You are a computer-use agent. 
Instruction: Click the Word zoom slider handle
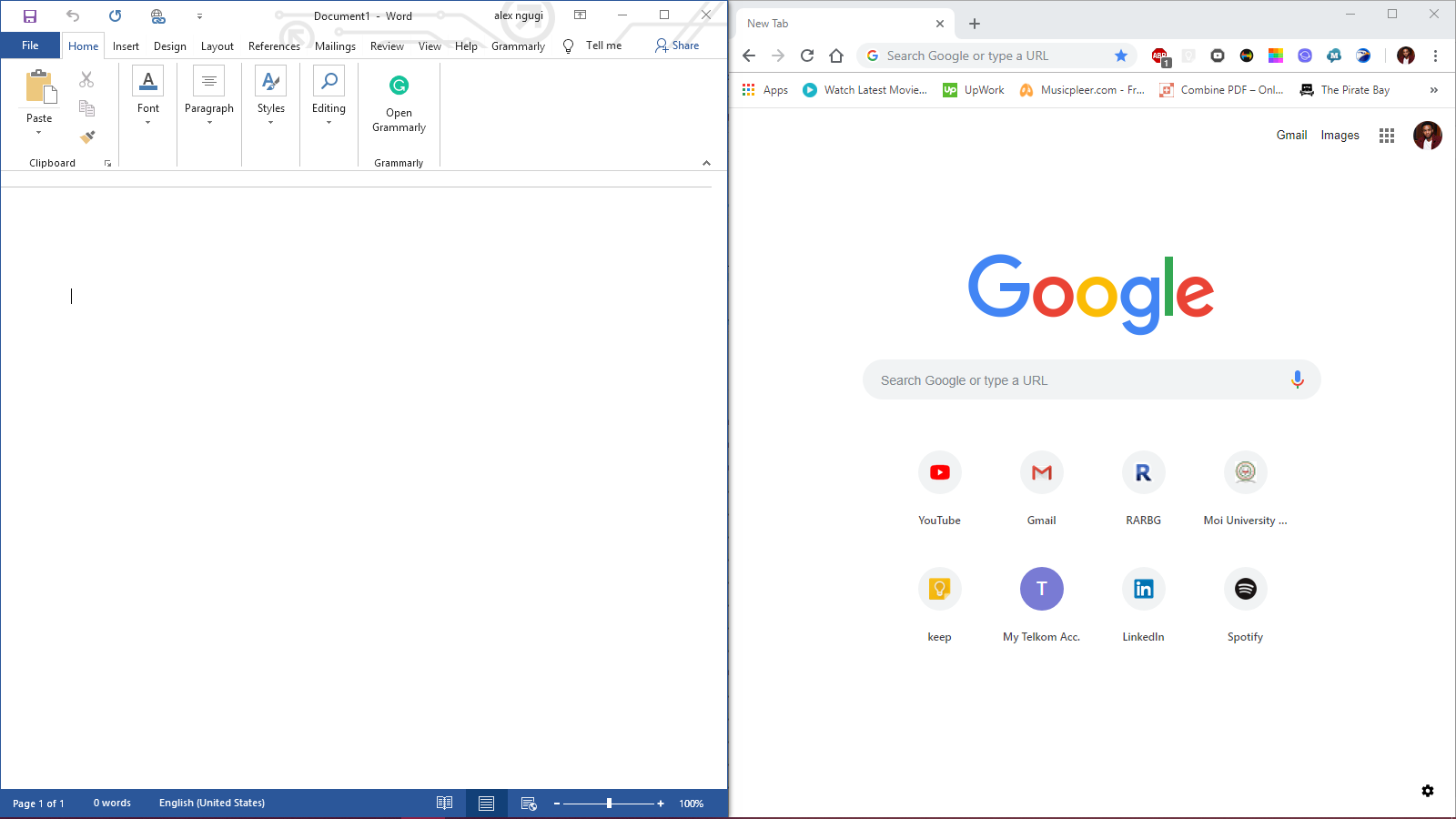click(x=609, y=804)
